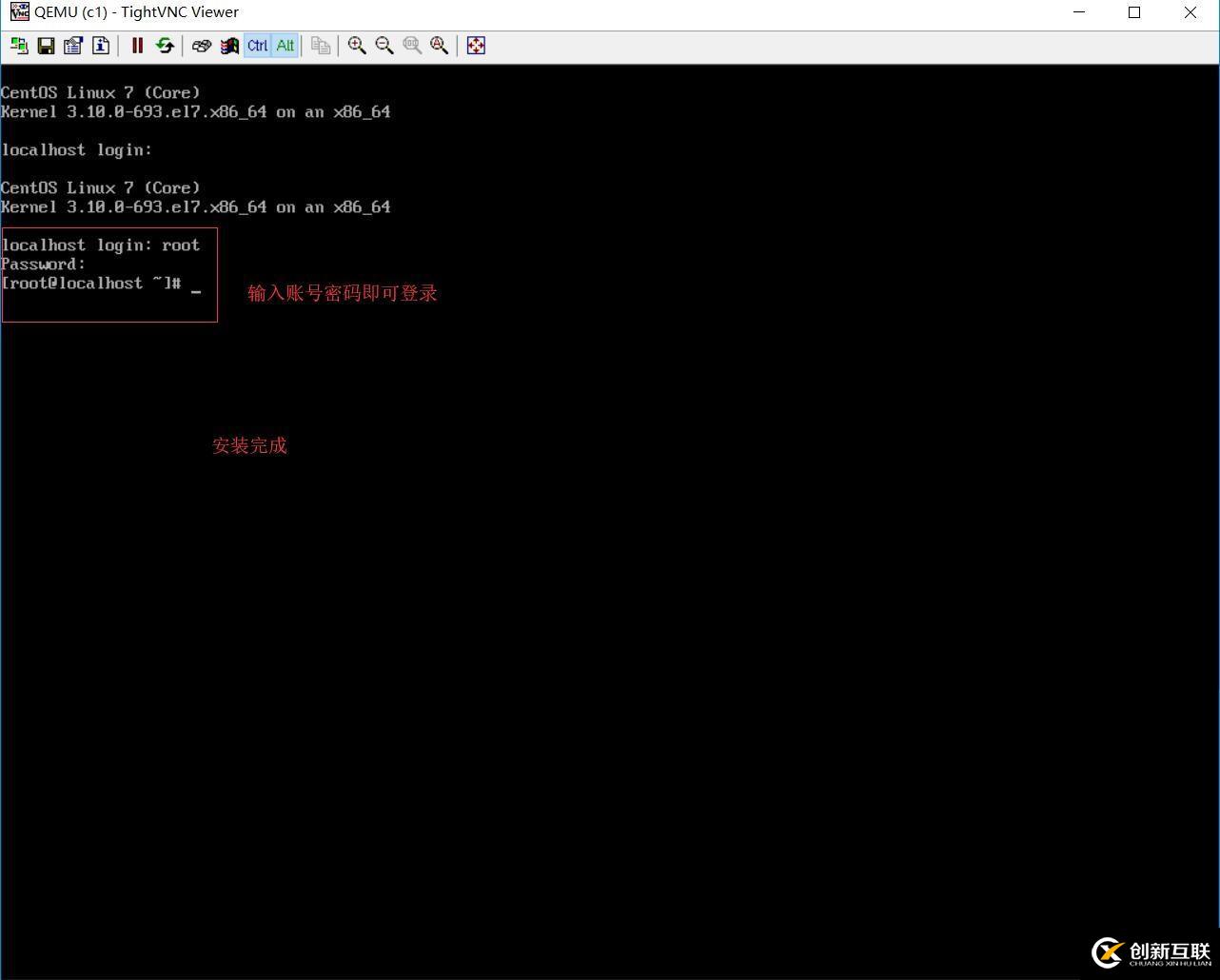Refresh the screen with the green arrows icon
The image size is (1220, 980).
coord(165,46)
